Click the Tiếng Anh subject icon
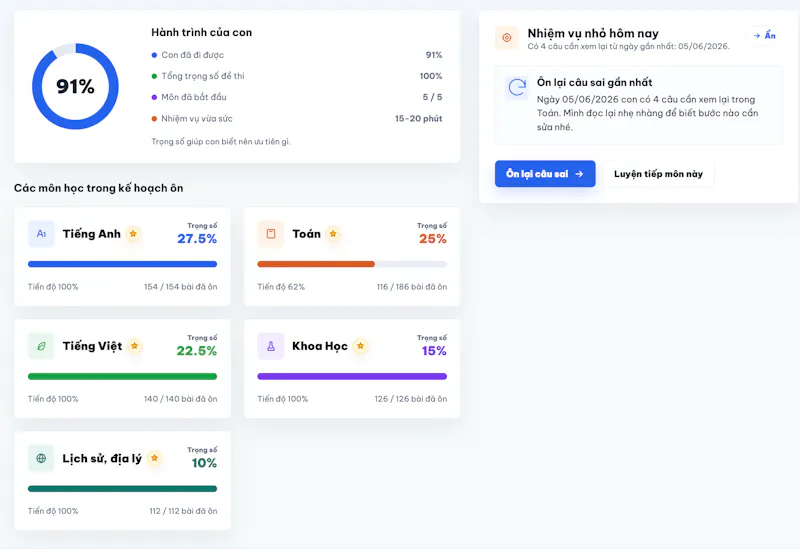The image size is (800, 549). click(41, 234)
